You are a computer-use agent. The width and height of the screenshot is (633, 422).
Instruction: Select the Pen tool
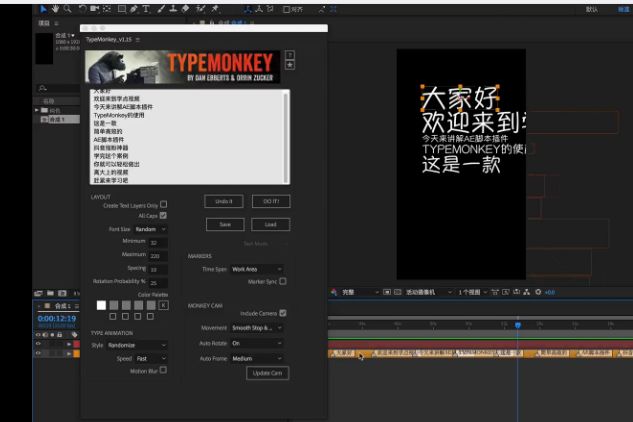[x=134, y=8]
